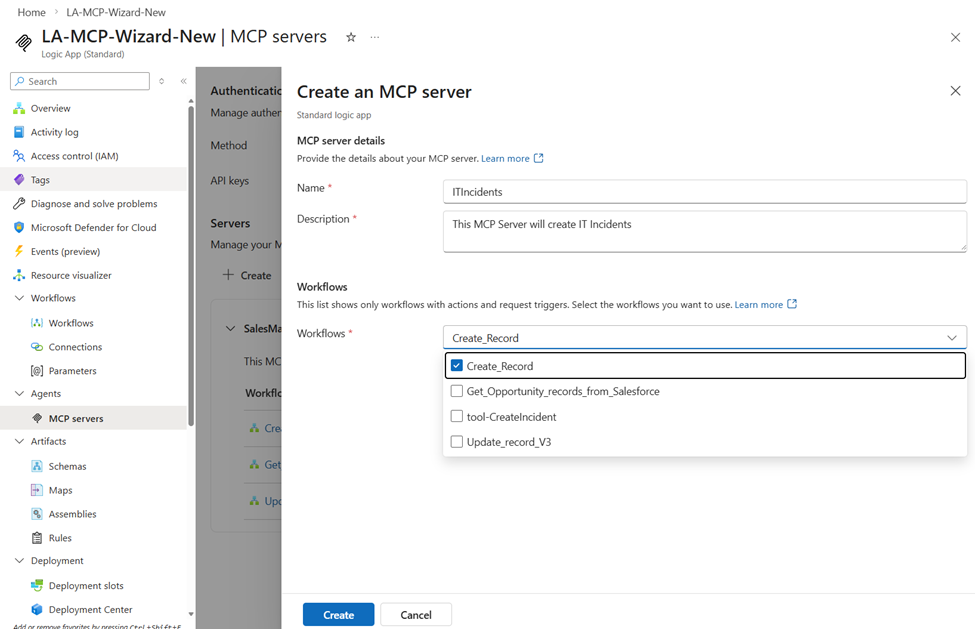Select Tags in the sidebar menu
The width and height of the screenshot is (975, 629).
point(93,180)
